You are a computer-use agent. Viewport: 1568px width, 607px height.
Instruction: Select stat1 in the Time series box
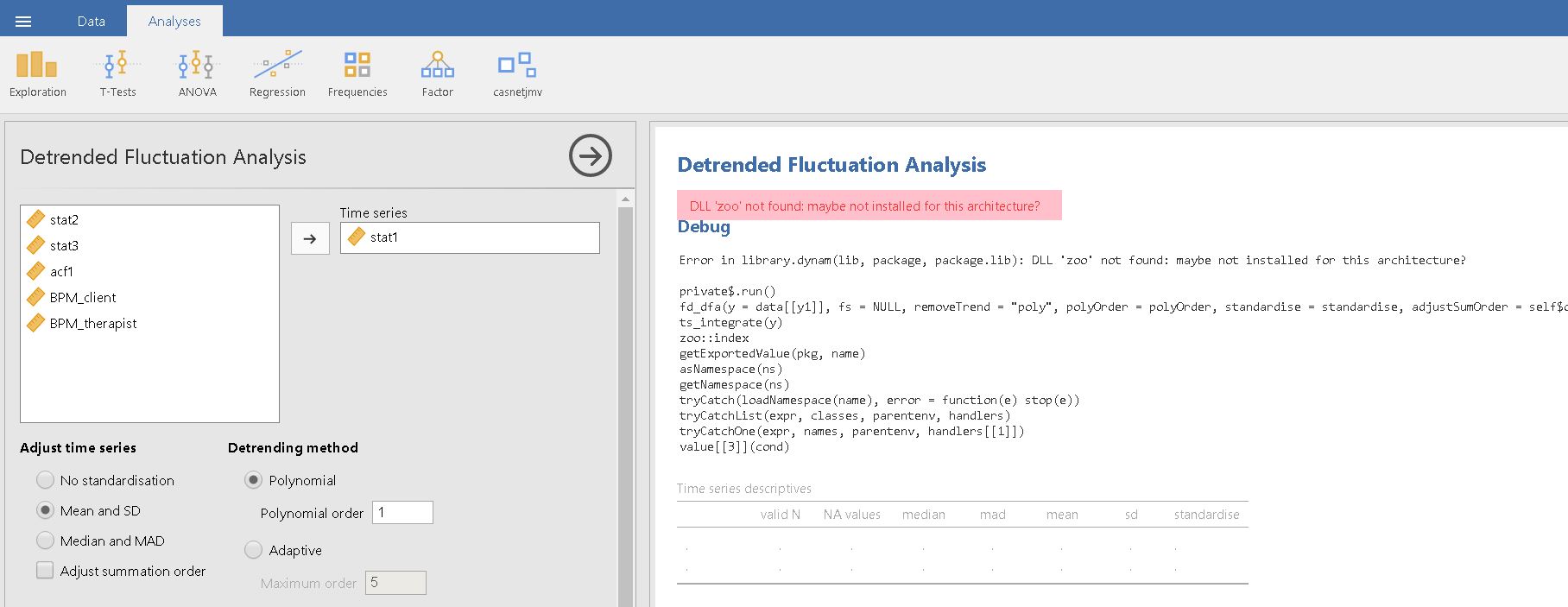(384, 237)
